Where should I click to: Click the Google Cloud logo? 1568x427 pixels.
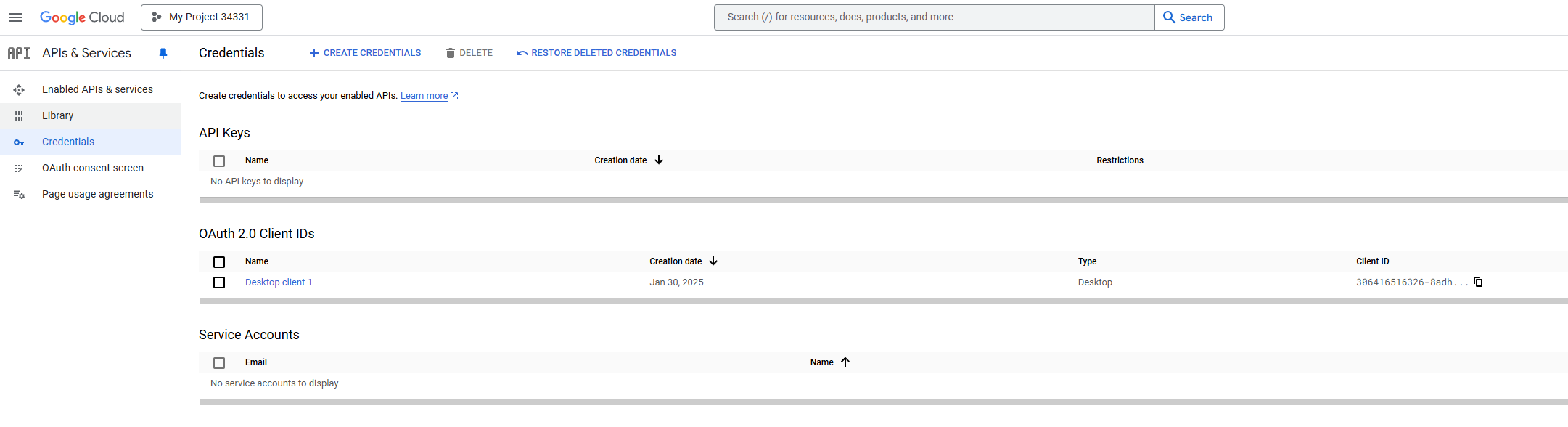[x=82, y=17]
